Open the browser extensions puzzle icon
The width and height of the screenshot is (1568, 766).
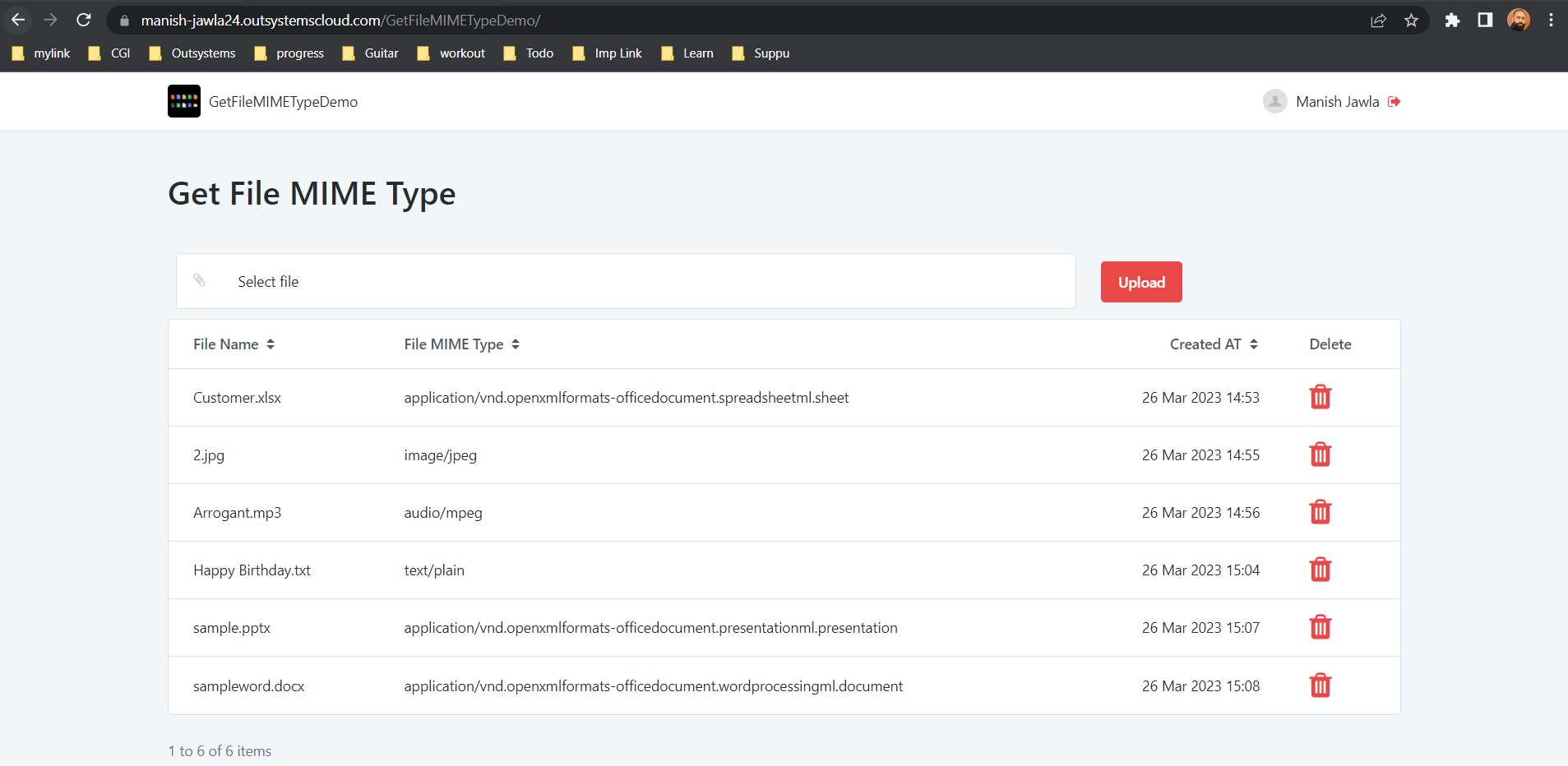(x=1452, y=21)
